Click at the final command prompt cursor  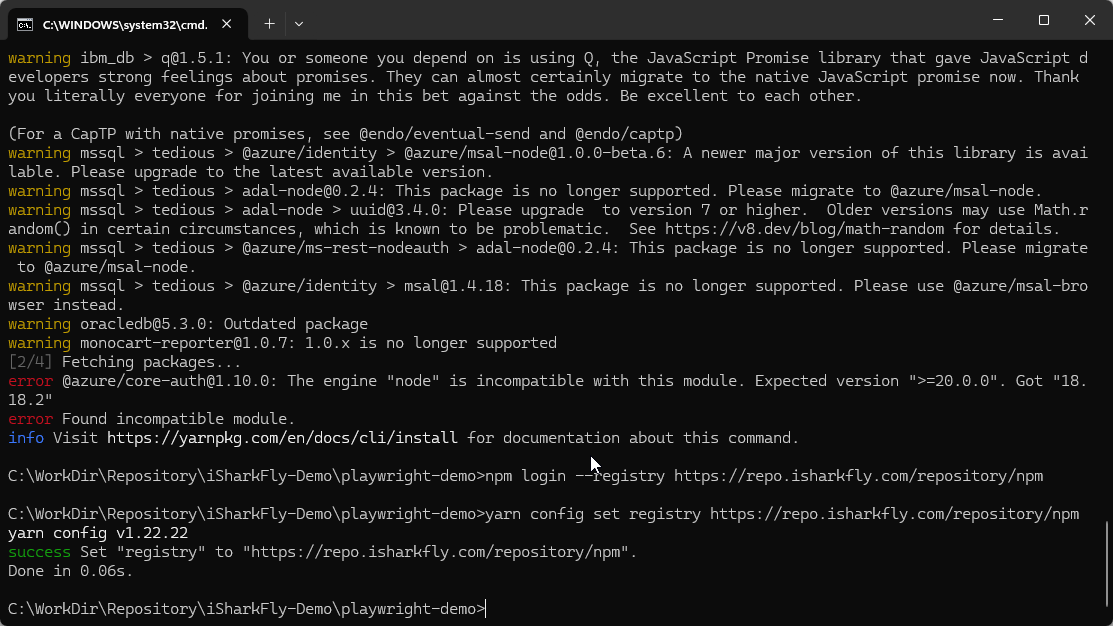(x=486, y=609)
